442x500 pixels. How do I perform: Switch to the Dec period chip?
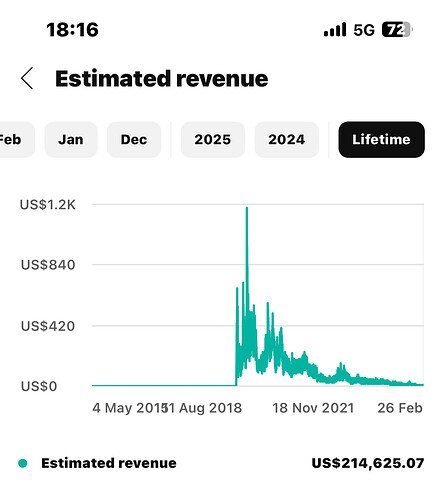point(134,139)
